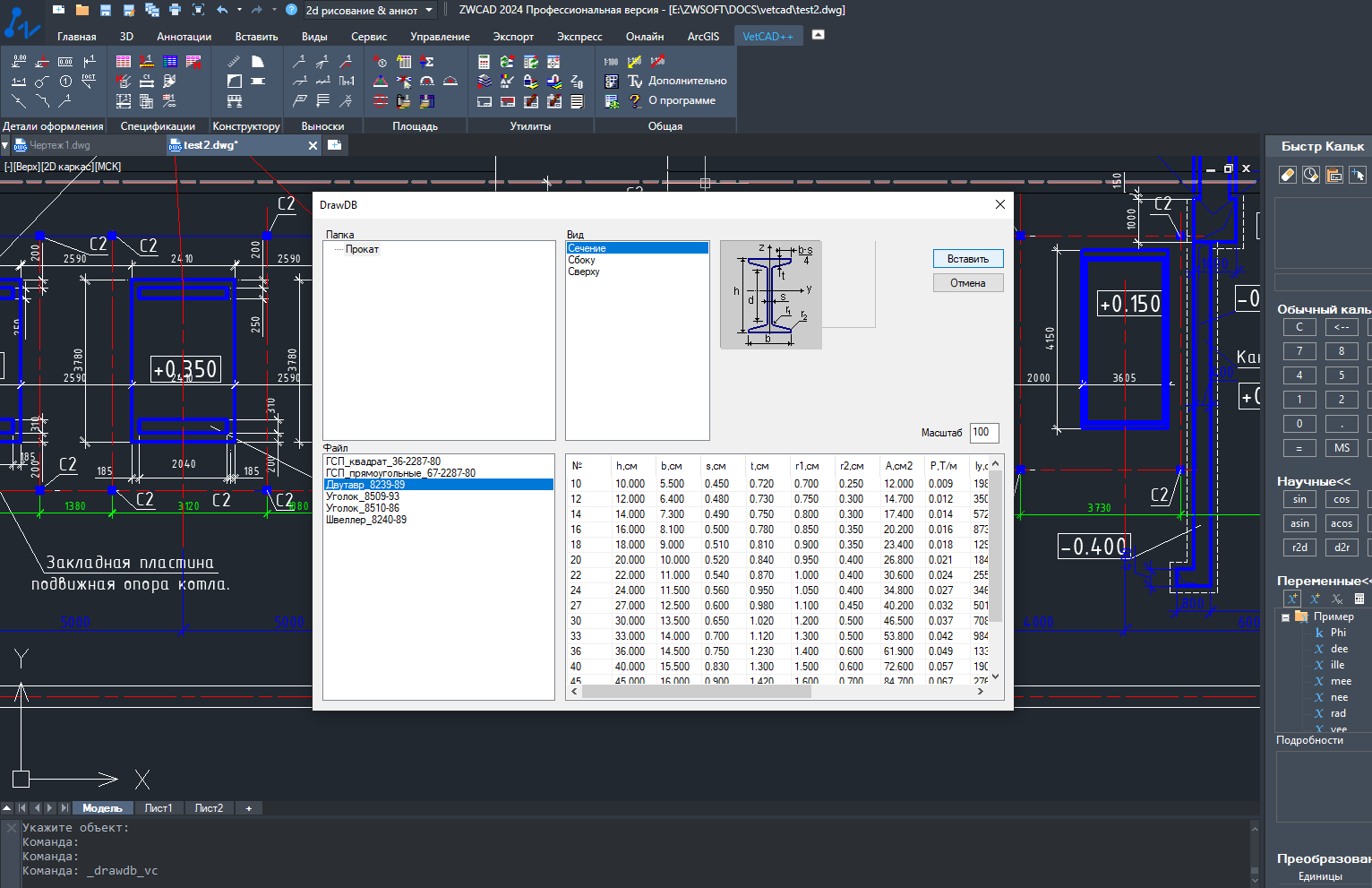1372x888 pixels.
Task: Switch to the Лист1 layout tab
Action: (159, 808)
